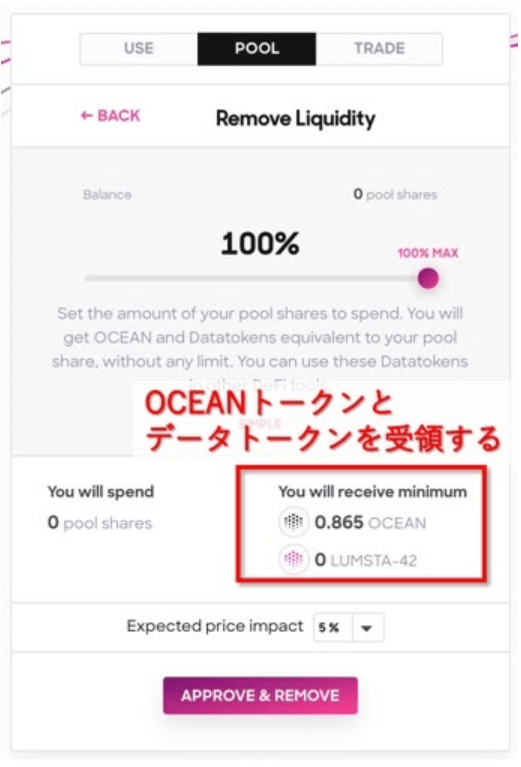Click the middle of the liquidity slider track

tap(257, 278)
